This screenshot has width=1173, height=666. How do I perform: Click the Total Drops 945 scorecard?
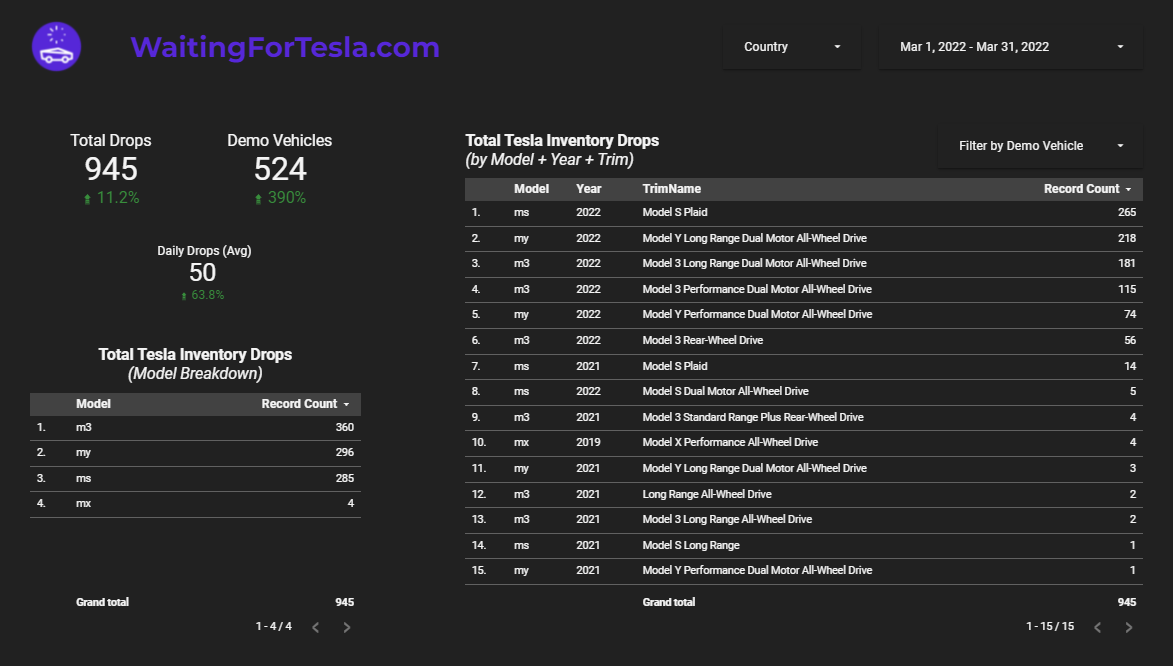click(x=111, y=168)
